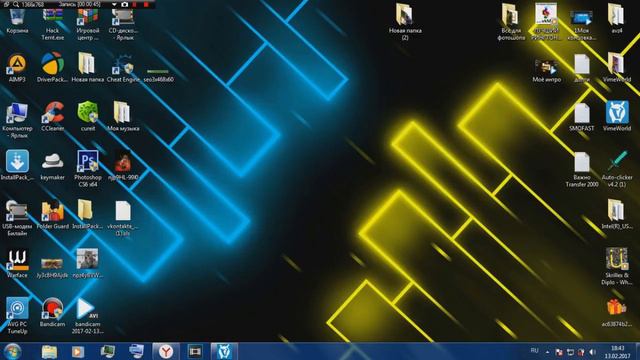Launch VimeWorld application with blue icon
Image resolution: width=640 pixels, height=360 pixels.
(617, 116)
